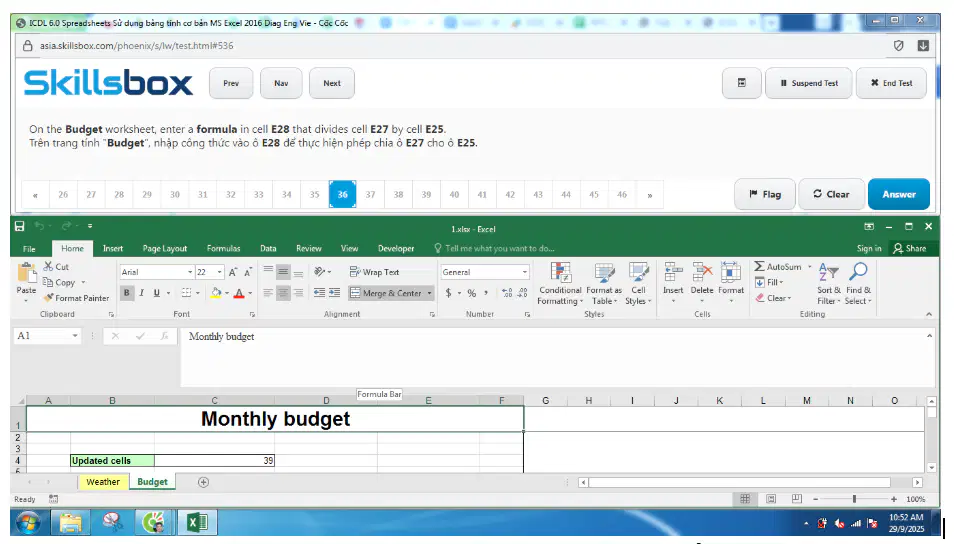The image size is (954, 544).
Task: Click Insert cells icon
Action: [x=673, y=273]
